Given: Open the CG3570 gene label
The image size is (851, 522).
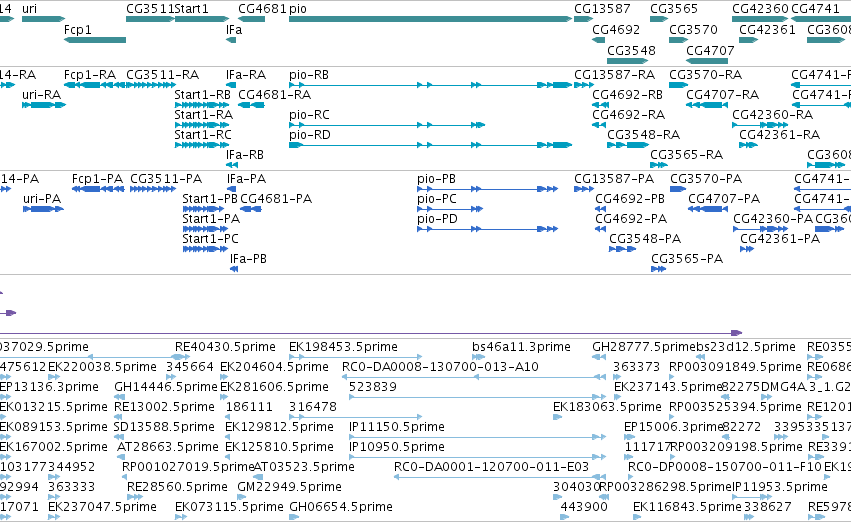Looking at the screenshot, I should 694,30.
